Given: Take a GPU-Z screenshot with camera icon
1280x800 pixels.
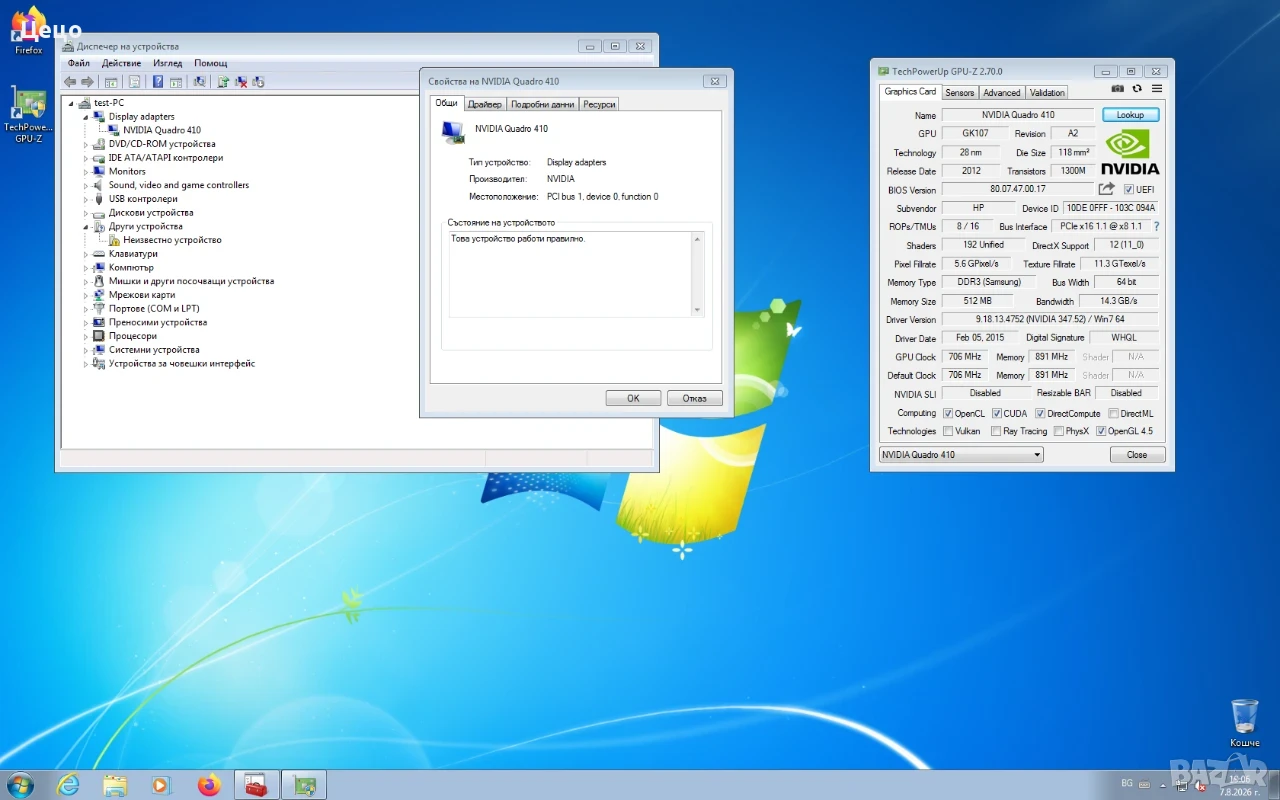Looking at the screenshot, I should click(1118, 89).
